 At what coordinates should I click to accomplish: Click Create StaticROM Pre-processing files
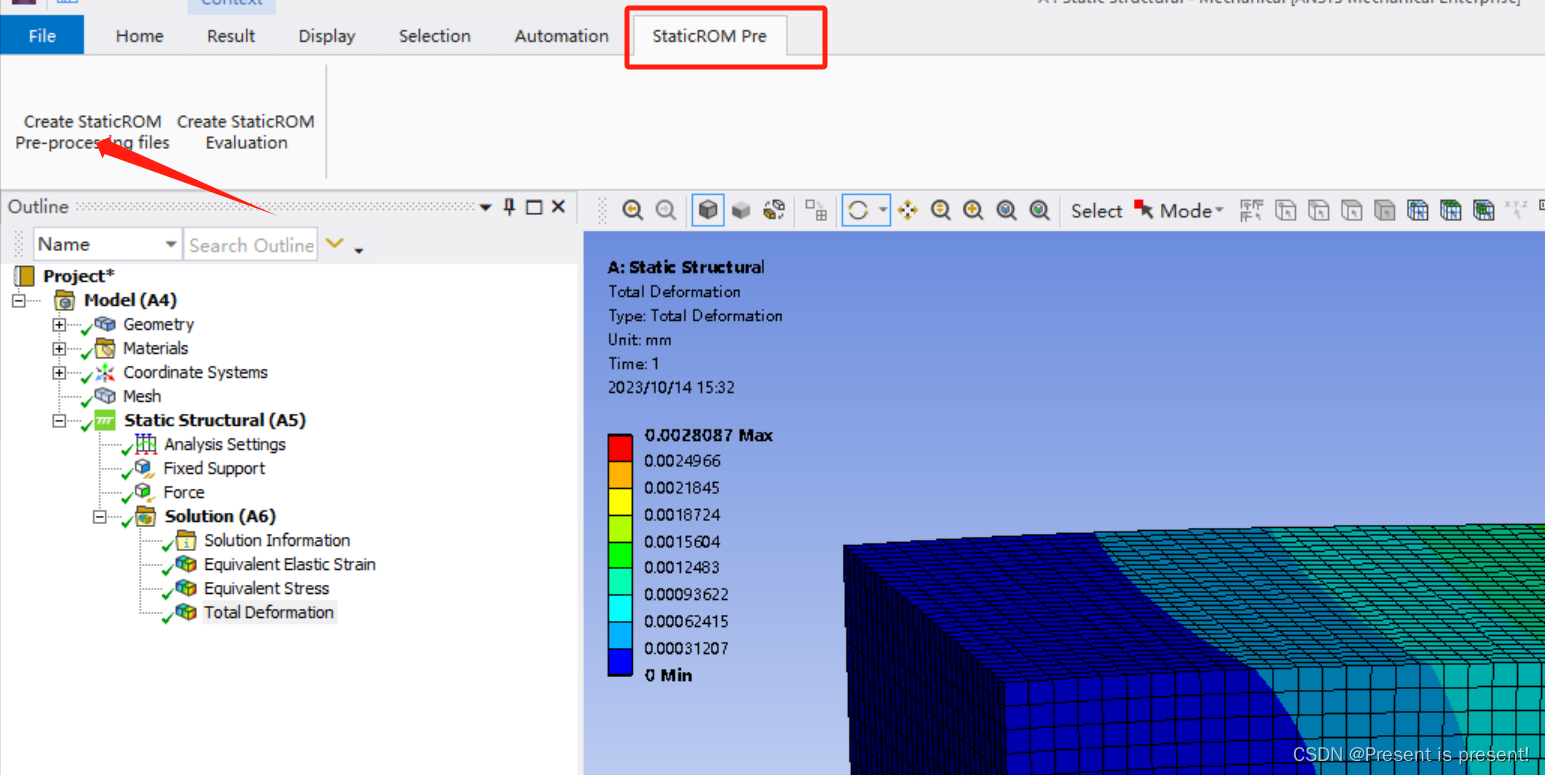coord(92,132)
